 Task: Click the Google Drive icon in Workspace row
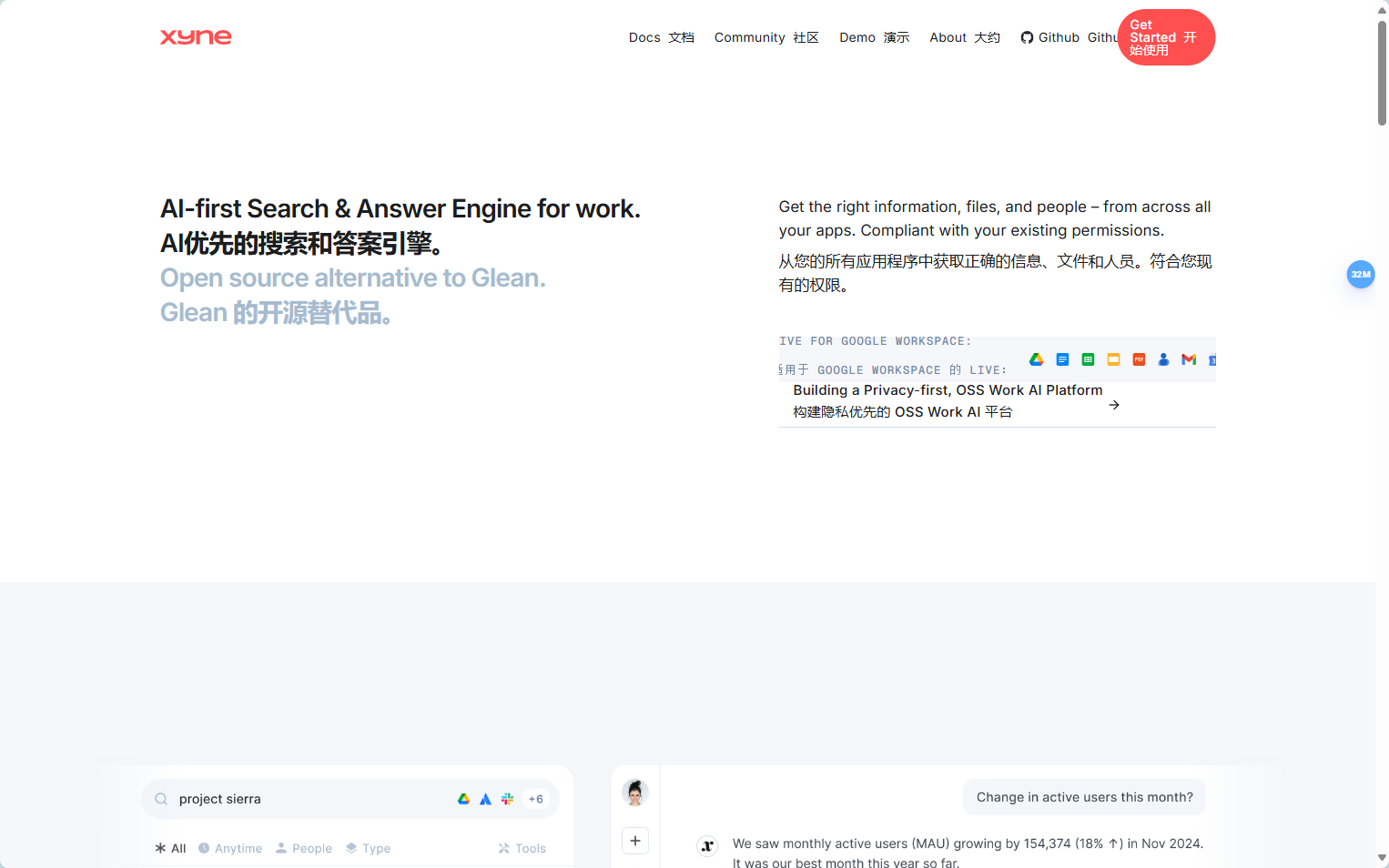(1036, 359)
